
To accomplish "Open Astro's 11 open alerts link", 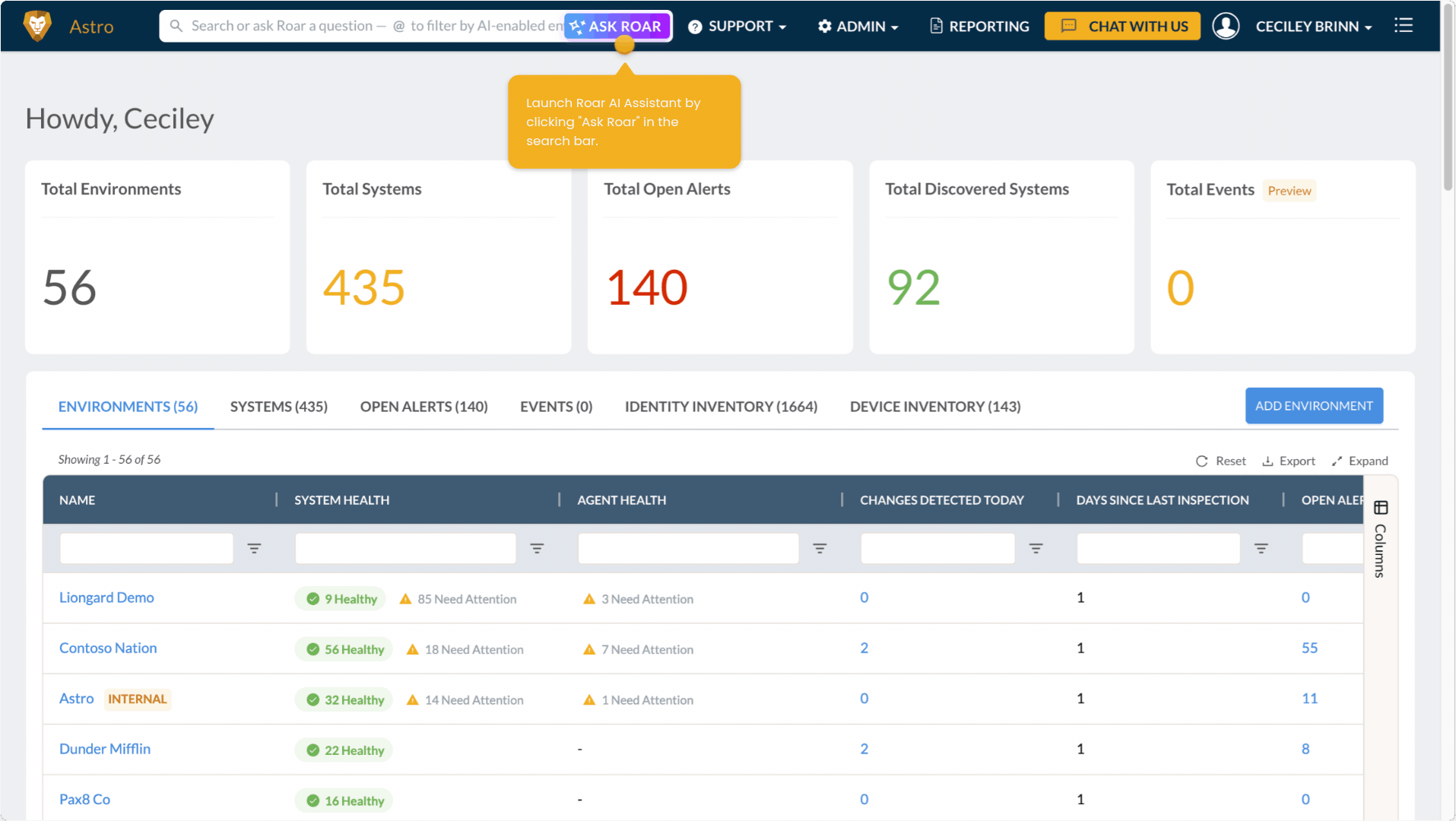I will click(x=1309, y=699).
